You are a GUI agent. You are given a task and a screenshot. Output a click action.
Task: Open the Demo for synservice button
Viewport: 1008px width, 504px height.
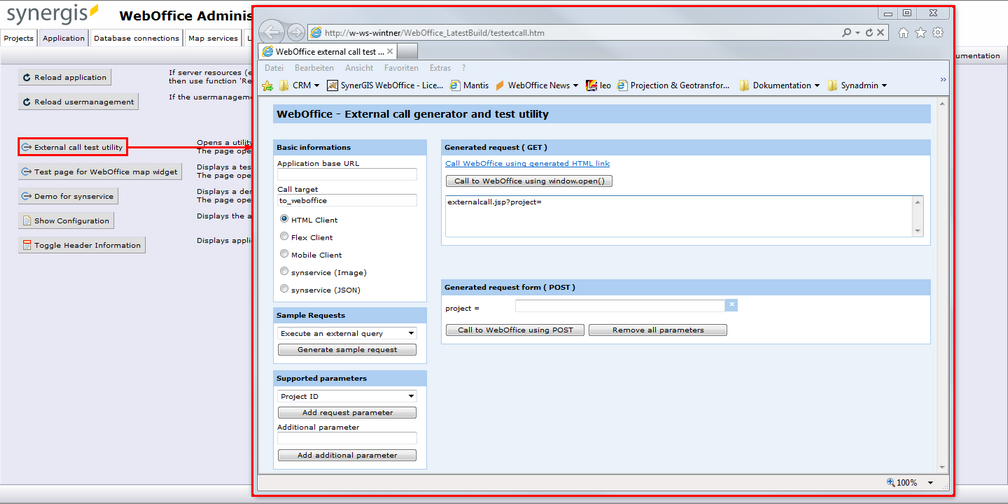[x=69, y=196]
